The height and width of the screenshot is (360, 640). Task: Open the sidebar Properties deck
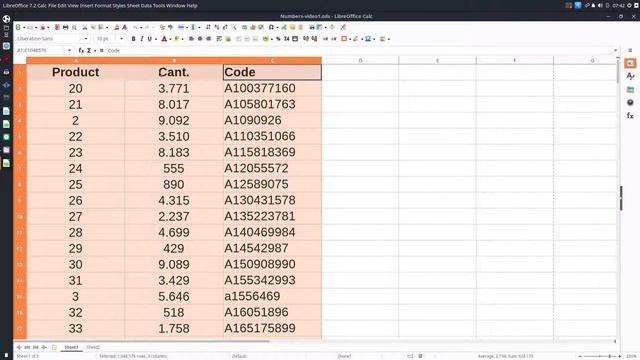click(630, 63)
